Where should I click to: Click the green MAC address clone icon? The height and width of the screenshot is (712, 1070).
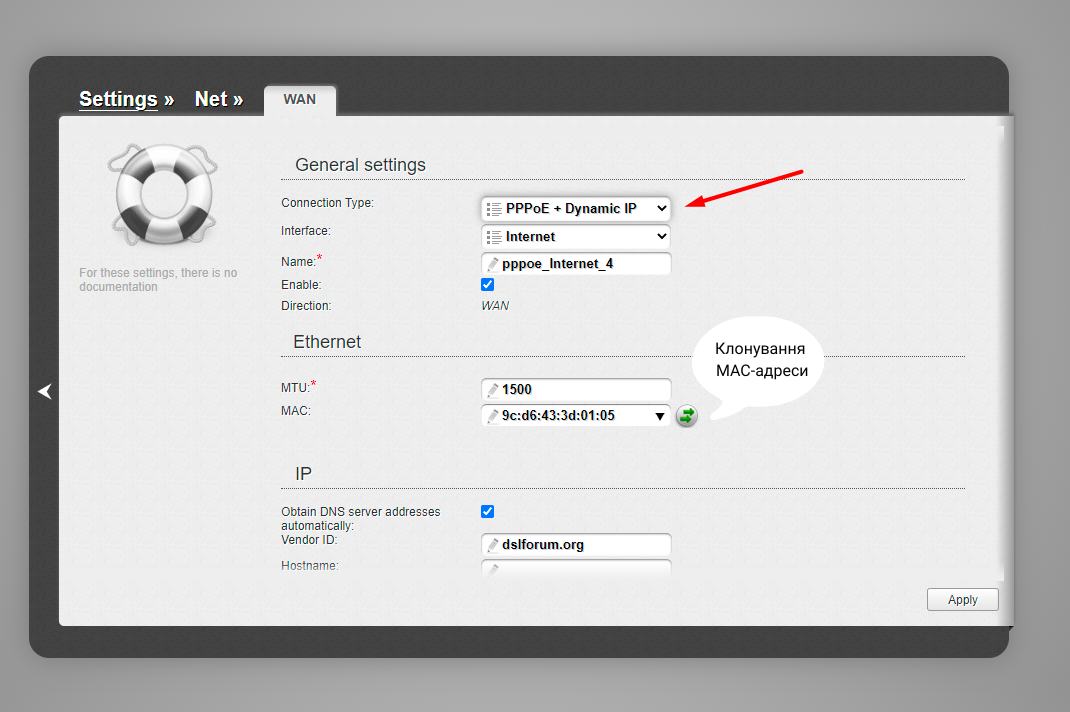point(686,416)
